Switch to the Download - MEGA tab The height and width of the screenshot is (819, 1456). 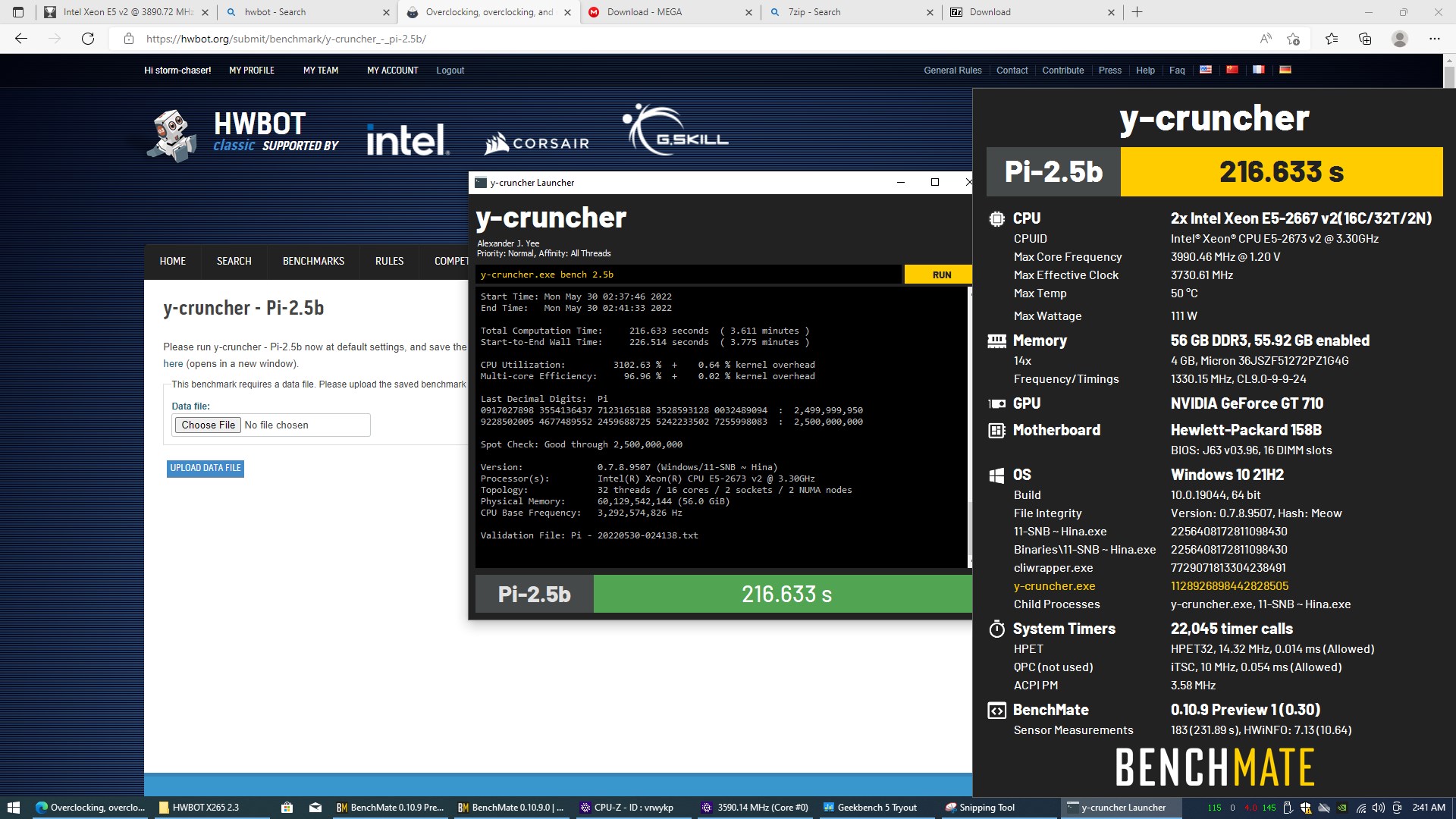(x=670, y=12)
